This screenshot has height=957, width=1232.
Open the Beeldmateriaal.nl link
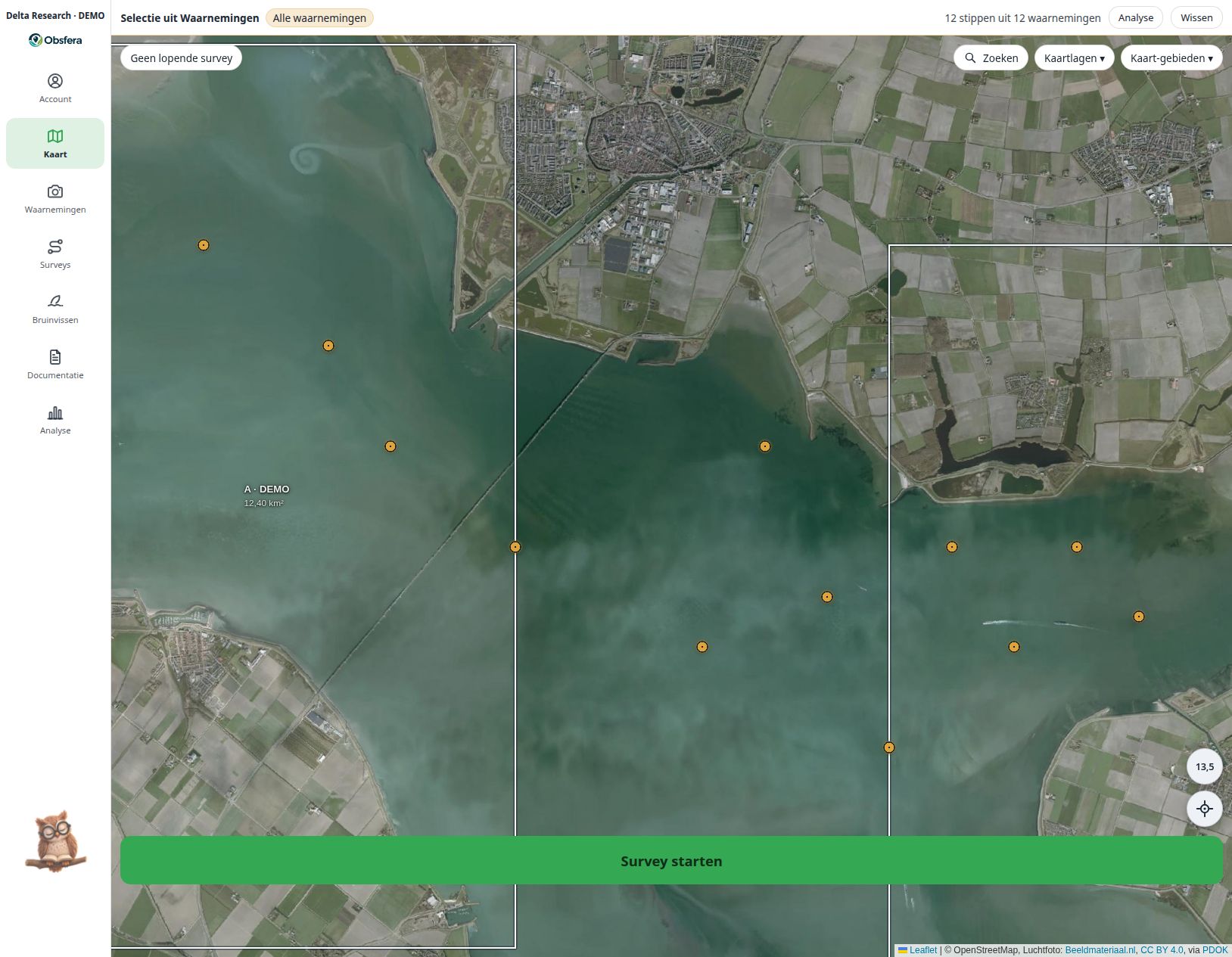pos(1100,950)
